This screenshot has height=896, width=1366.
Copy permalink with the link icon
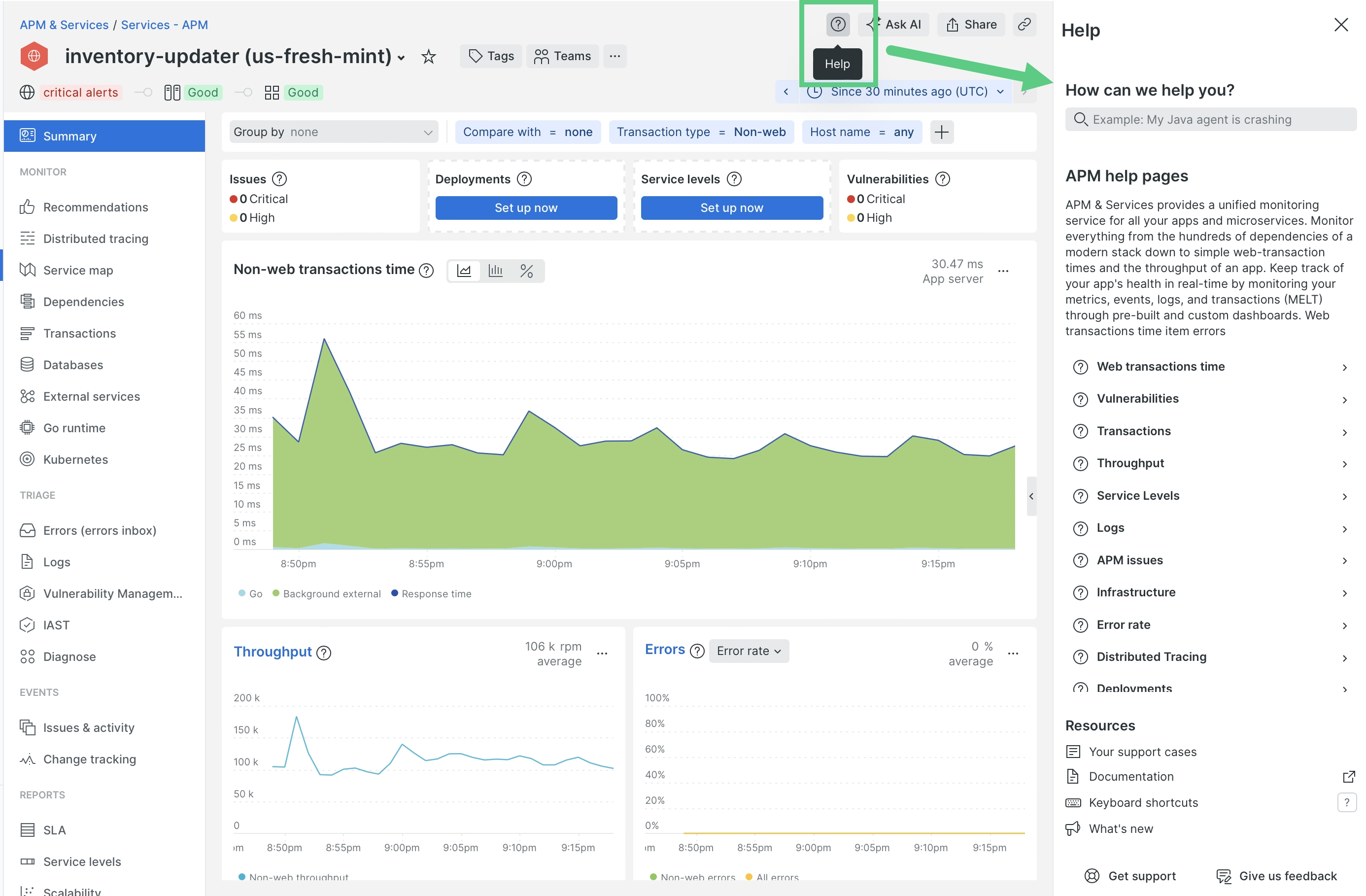[1024, 25]
